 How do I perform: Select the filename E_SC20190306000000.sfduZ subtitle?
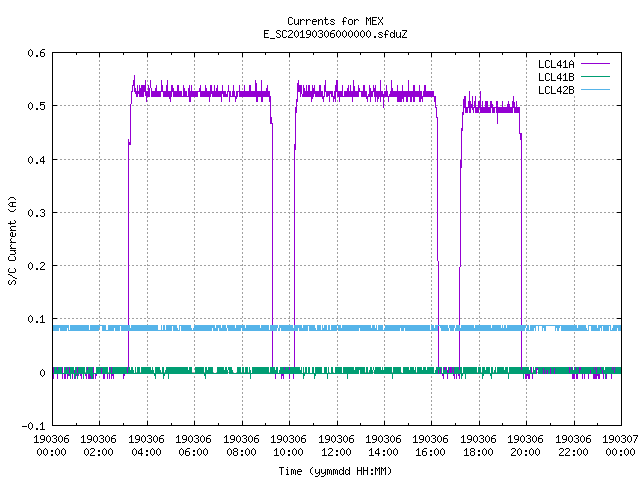pos(335,34)
